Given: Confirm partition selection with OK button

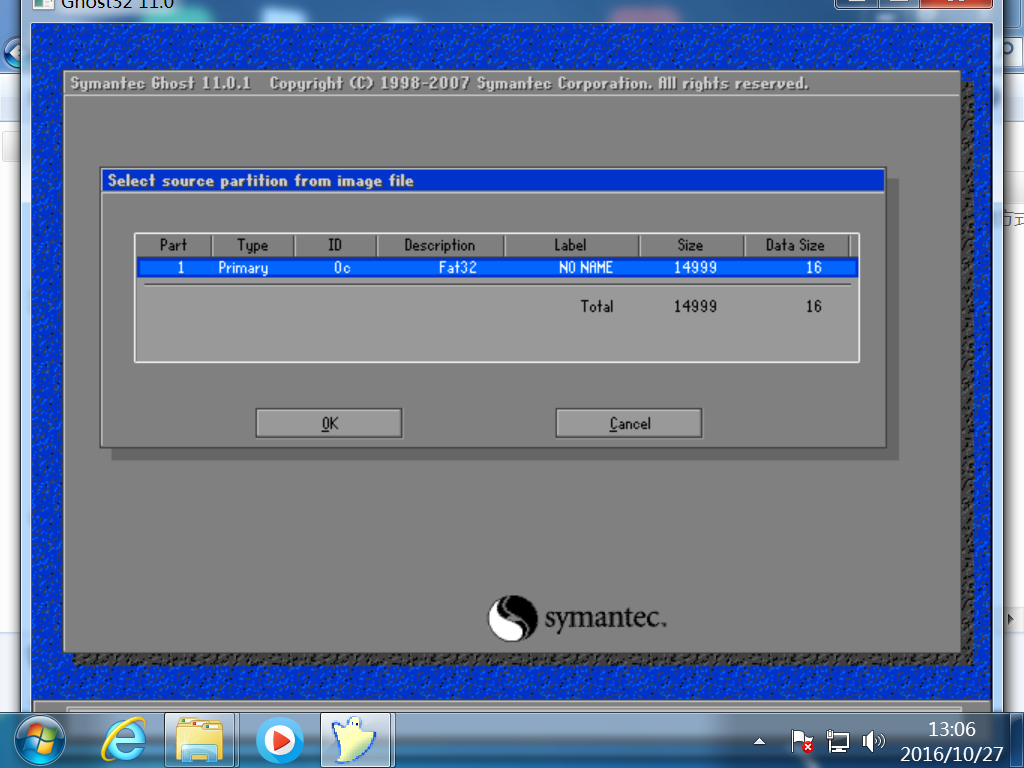Looking at the screenshot, I should click(x=328, y=423).
